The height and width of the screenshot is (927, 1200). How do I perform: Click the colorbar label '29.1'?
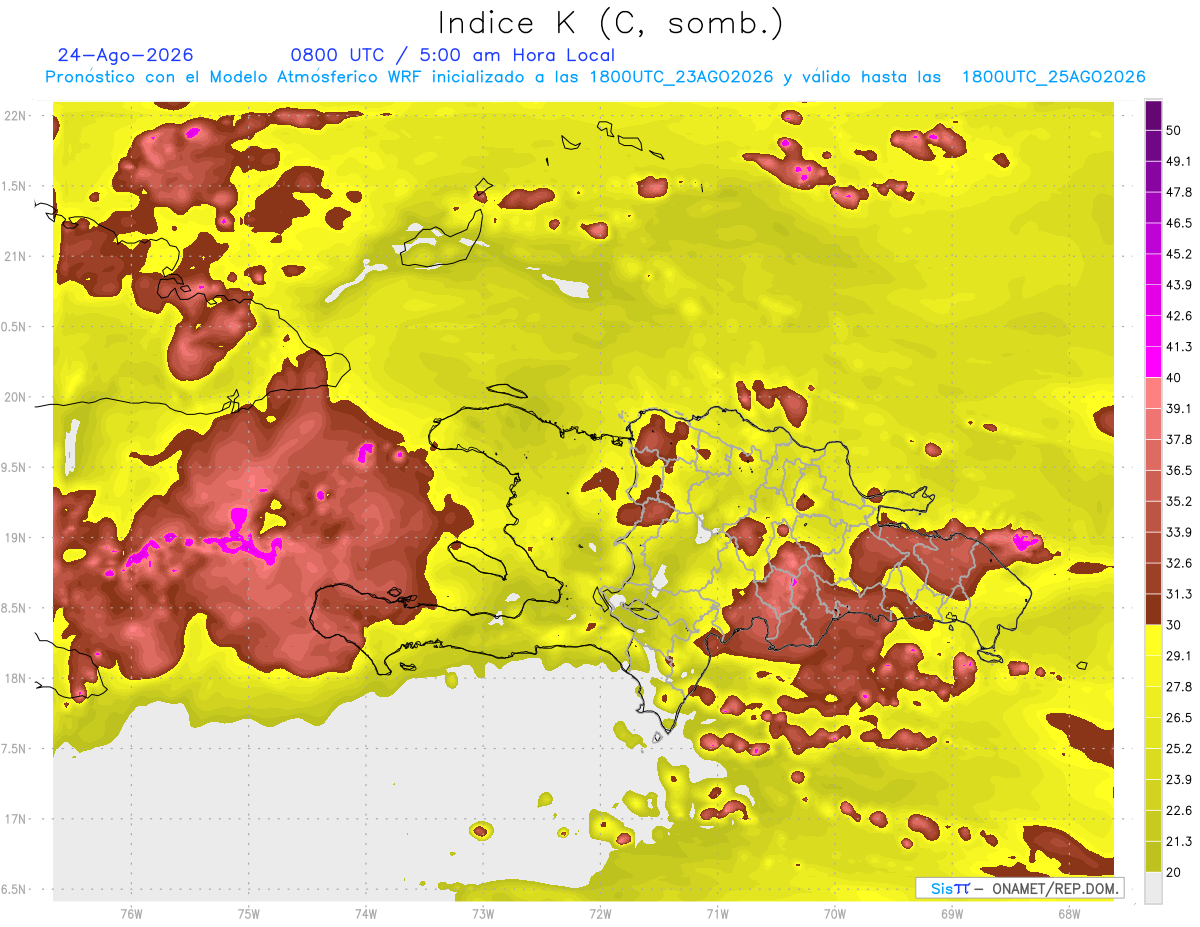click(1179, 656)
